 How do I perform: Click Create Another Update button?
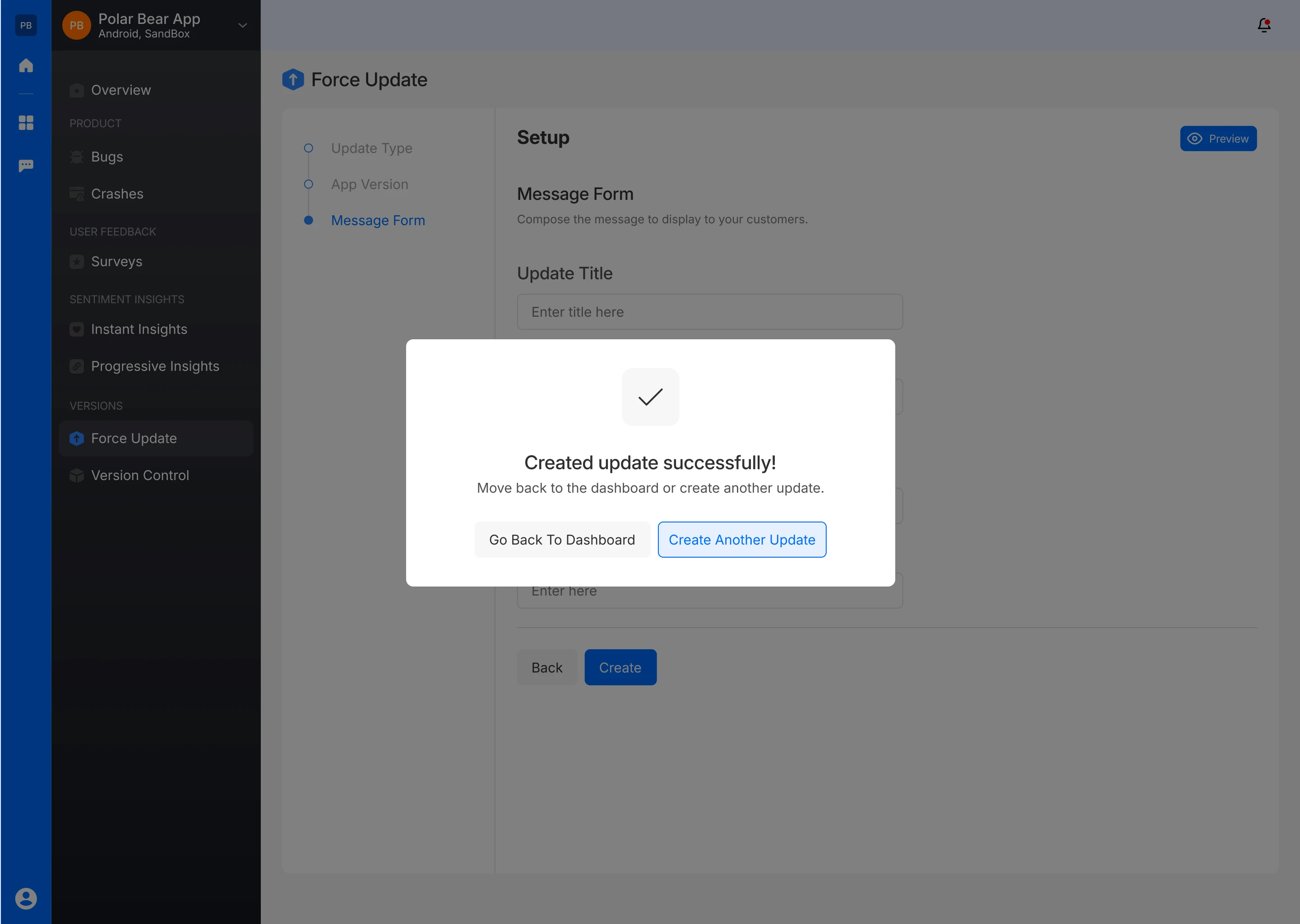coord(741,540)
